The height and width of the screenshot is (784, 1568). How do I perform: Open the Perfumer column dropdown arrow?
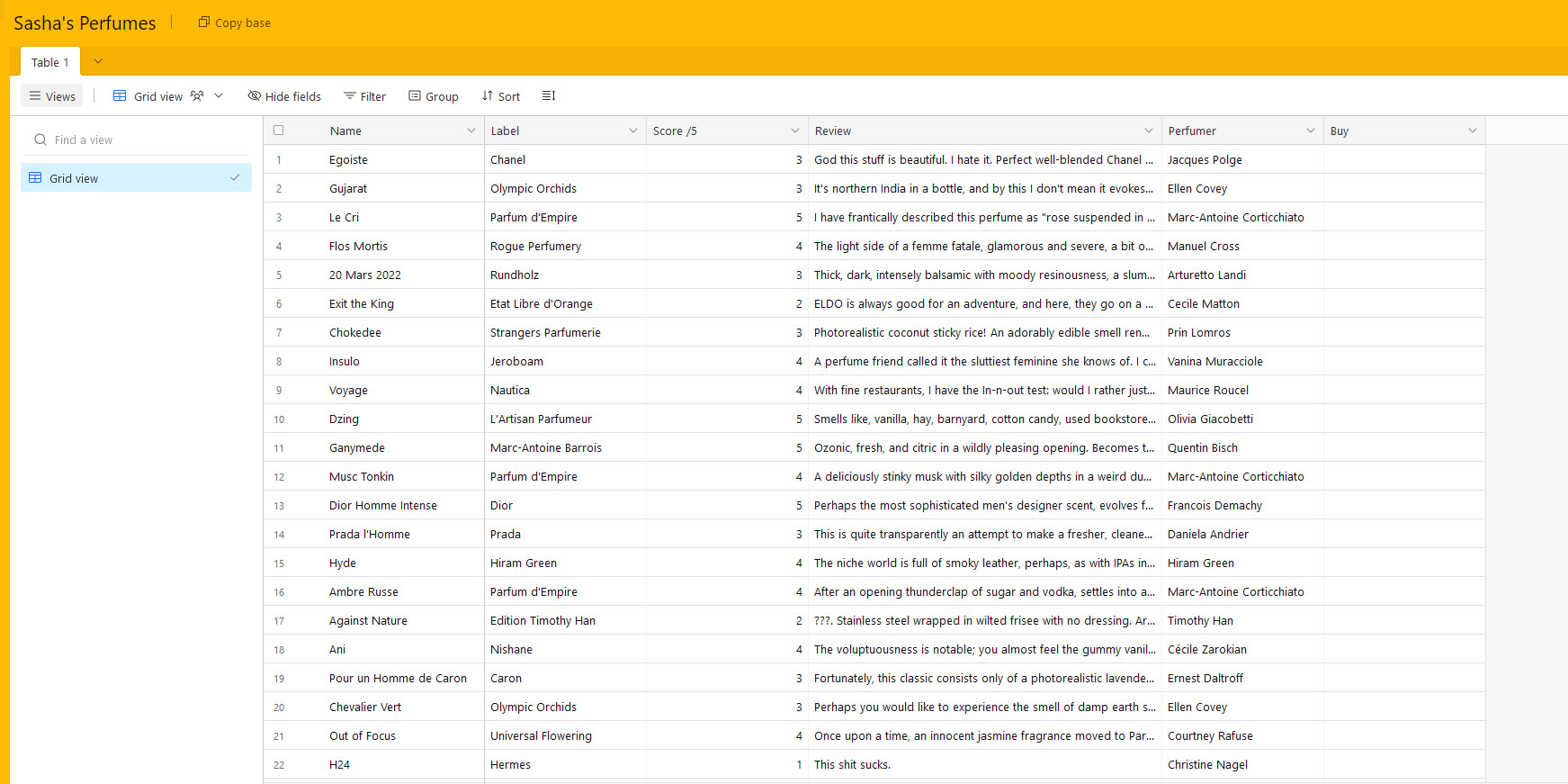pyautogui.click(x=1310, y=131)
